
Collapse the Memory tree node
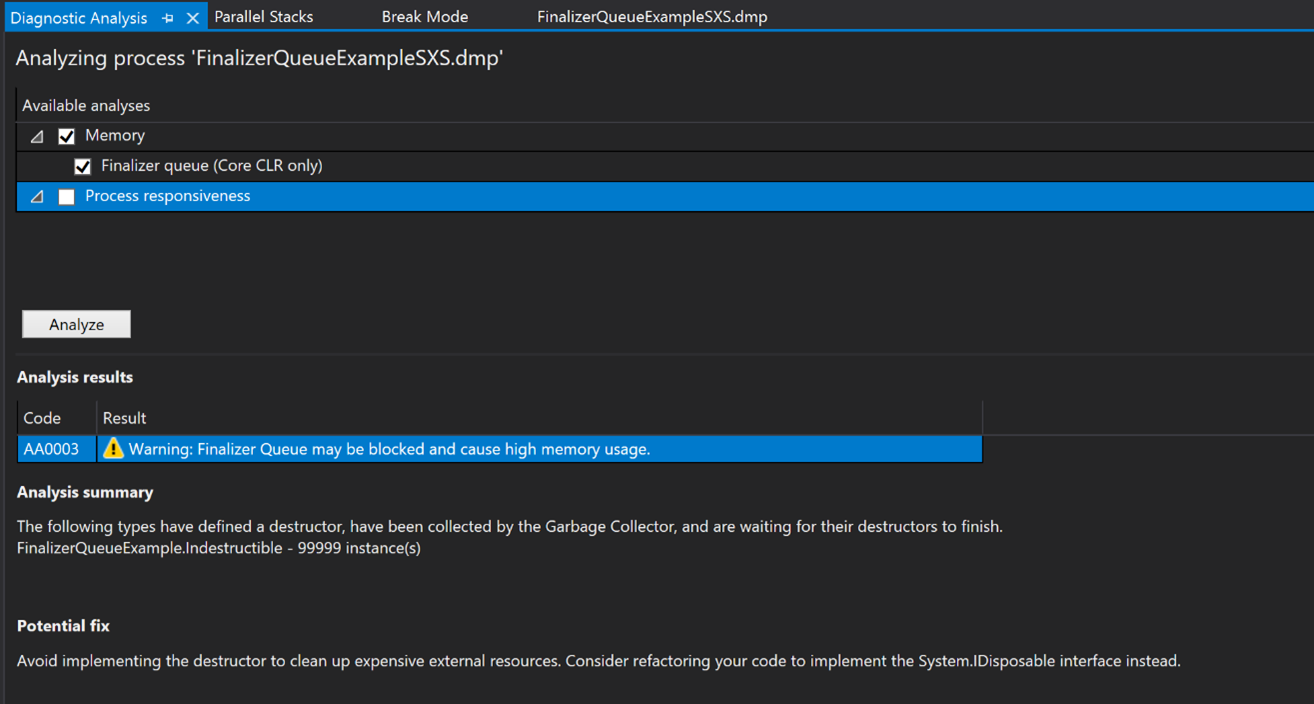[x=36, y=135]
